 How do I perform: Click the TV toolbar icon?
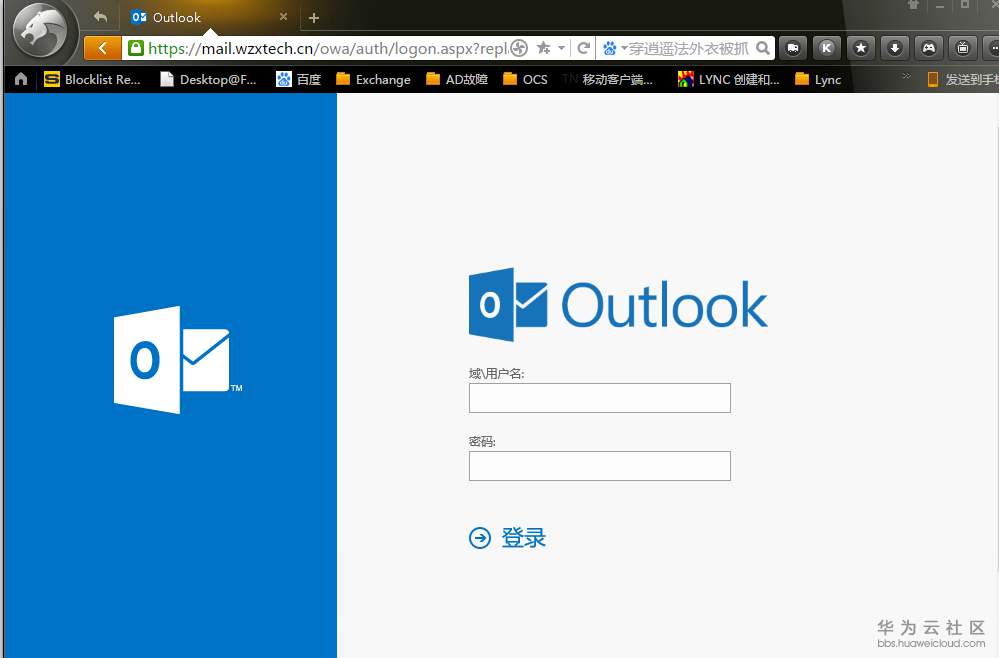coord(963,48)
